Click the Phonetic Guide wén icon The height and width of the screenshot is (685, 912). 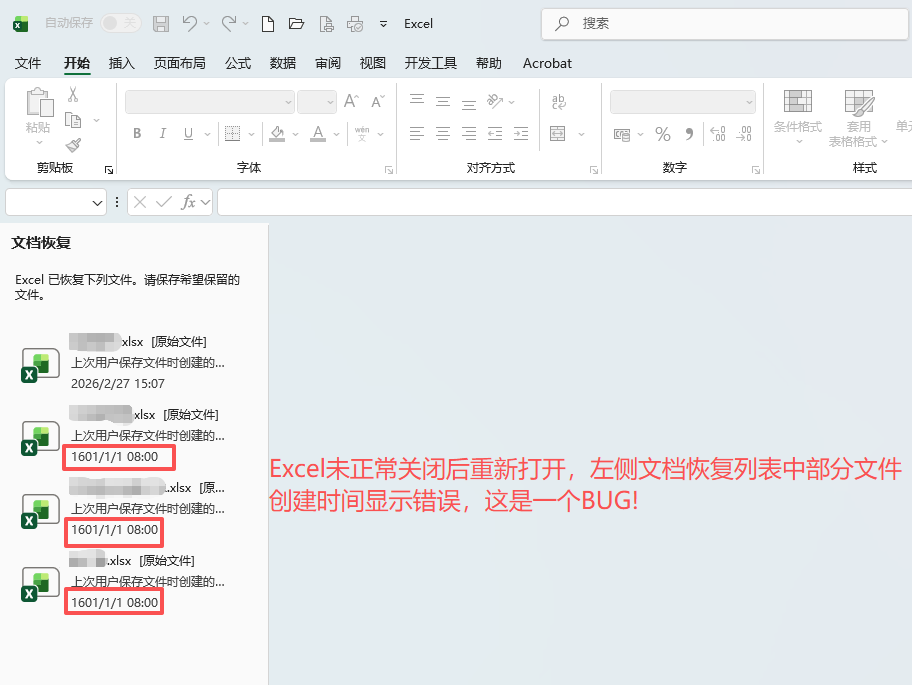362,134
